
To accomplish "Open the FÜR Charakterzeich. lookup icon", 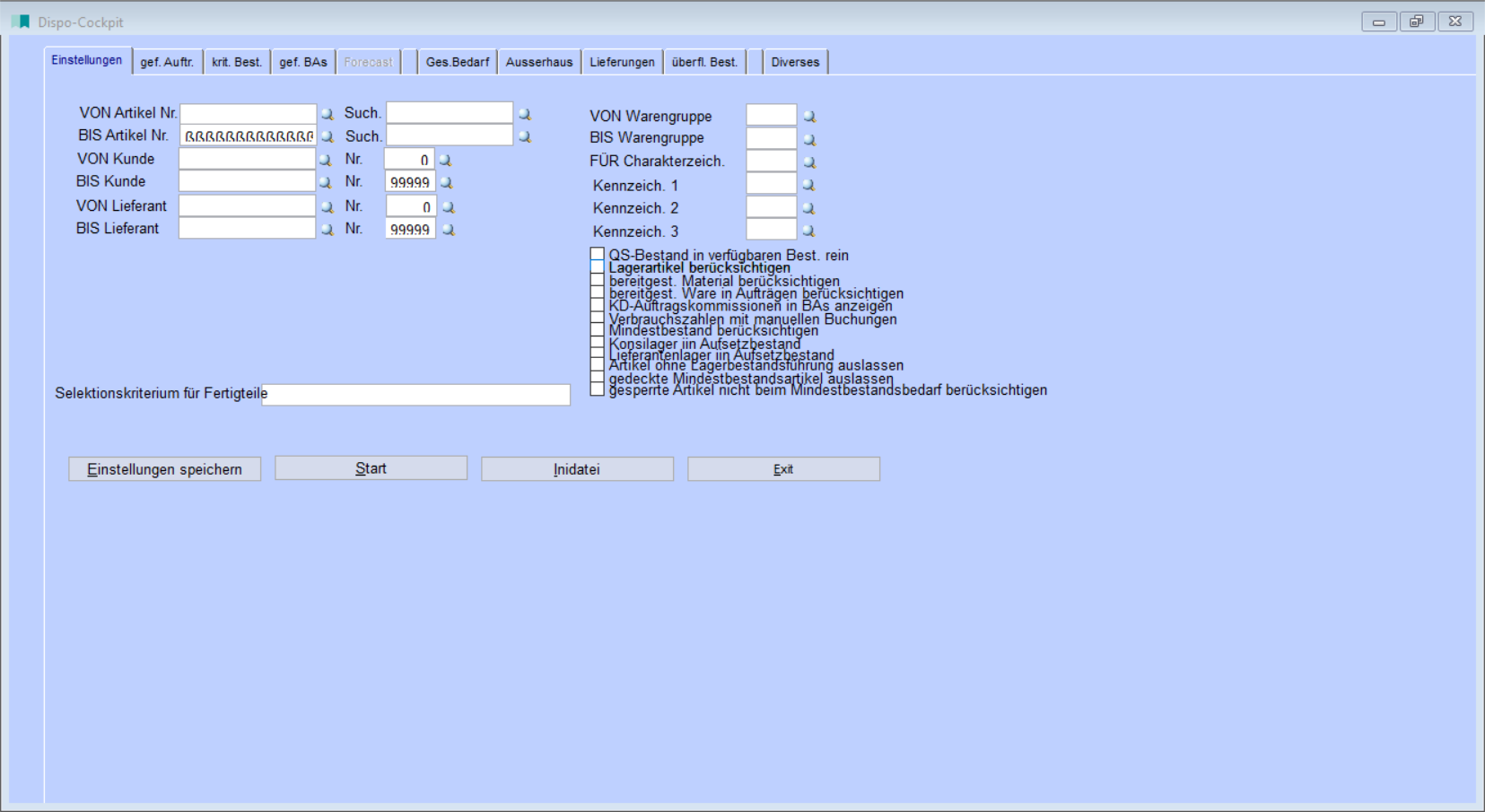I will (x=809, y=162).
